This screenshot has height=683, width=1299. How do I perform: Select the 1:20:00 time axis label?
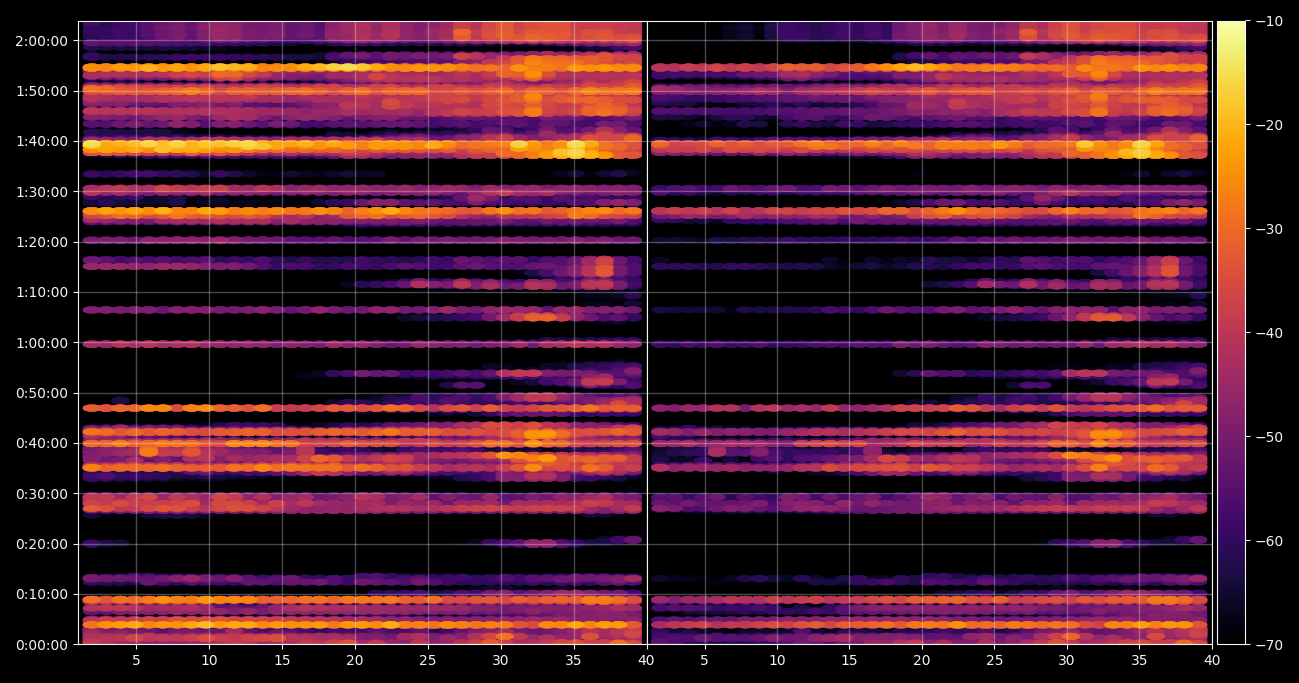click(x=42, y=242)
